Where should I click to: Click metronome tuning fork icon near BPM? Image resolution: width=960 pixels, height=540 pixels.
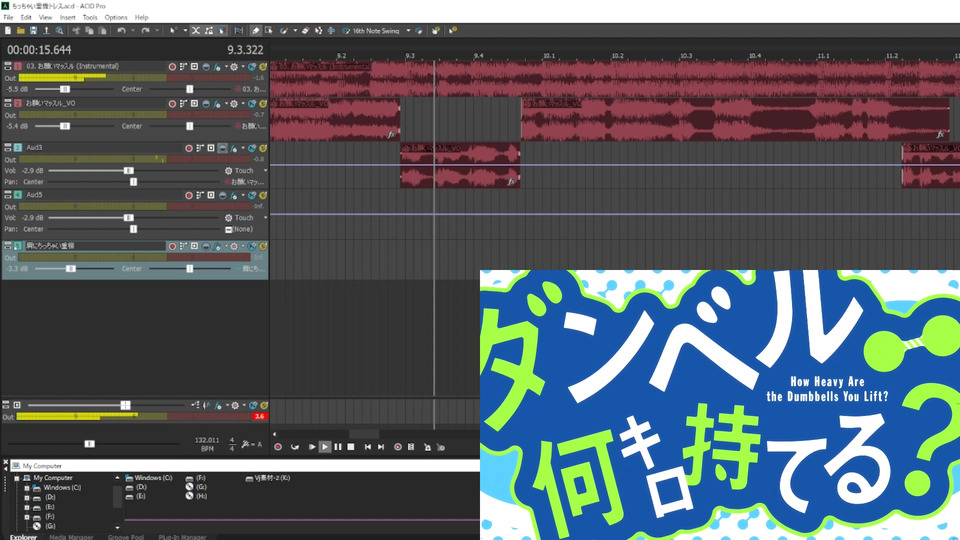246,444
